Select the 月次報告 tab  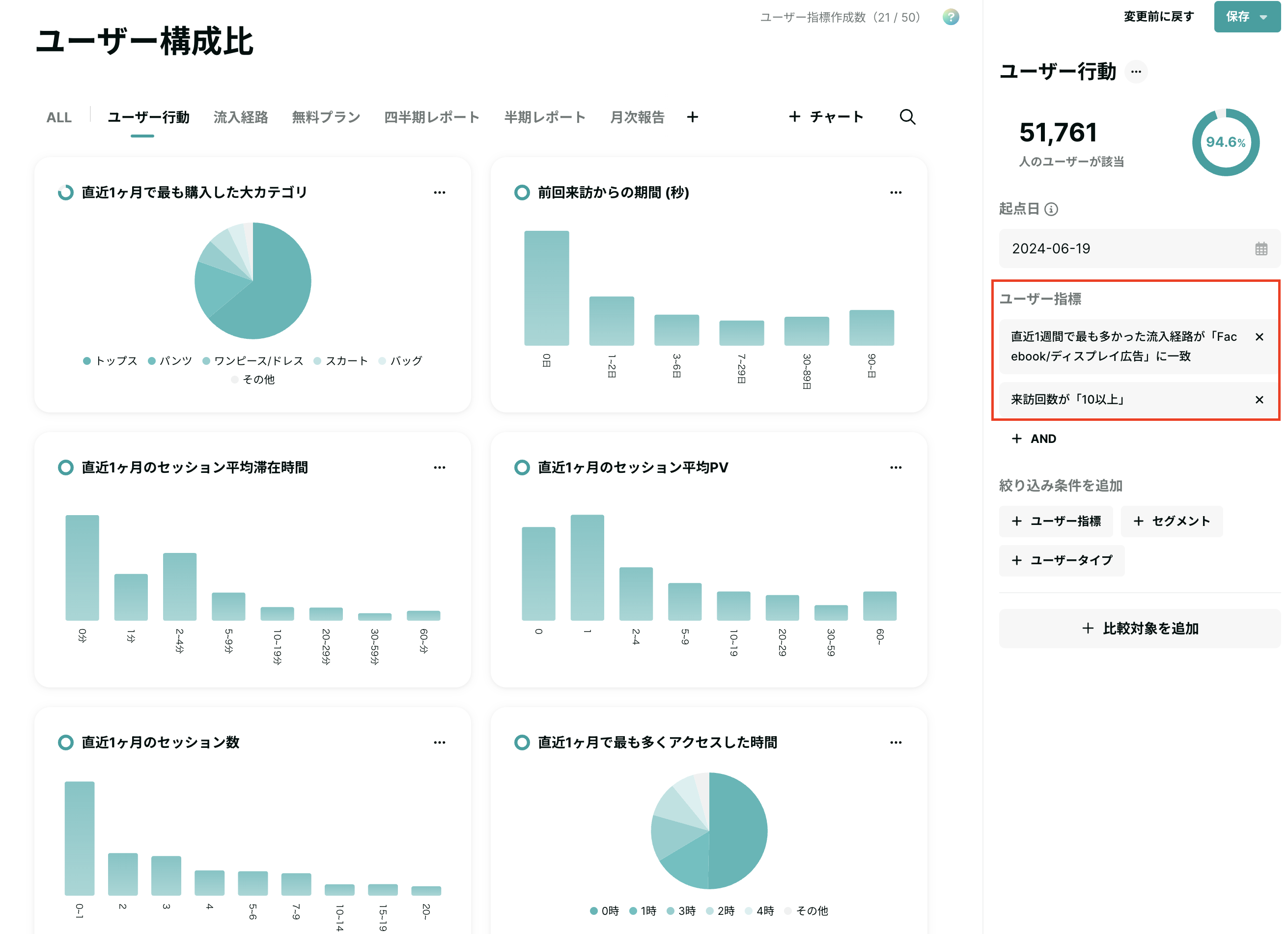pos(637,117)
